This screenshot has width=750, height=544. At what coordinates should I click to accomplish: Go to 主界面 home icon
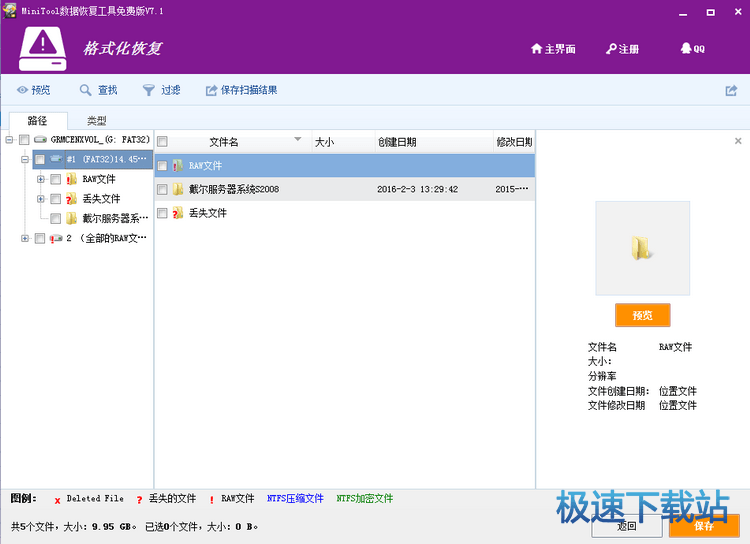(536, 49)
